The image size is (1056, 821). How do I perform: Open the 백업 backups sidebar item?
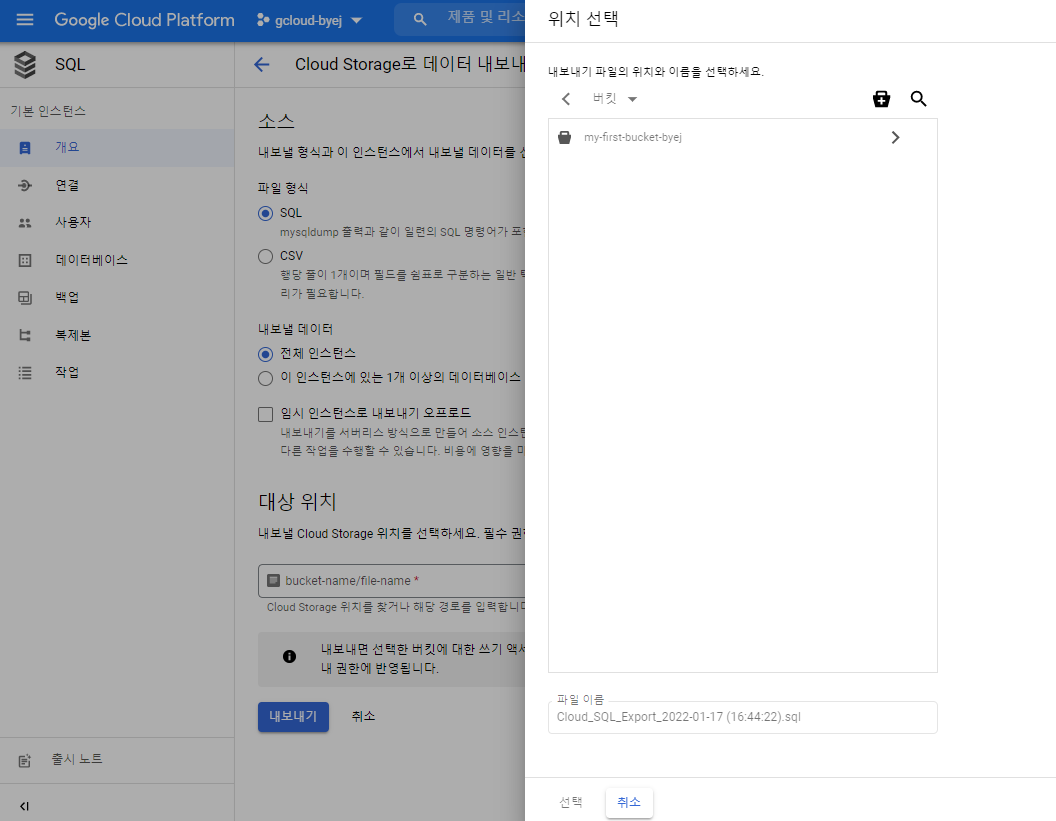click(x=117, y=297)
